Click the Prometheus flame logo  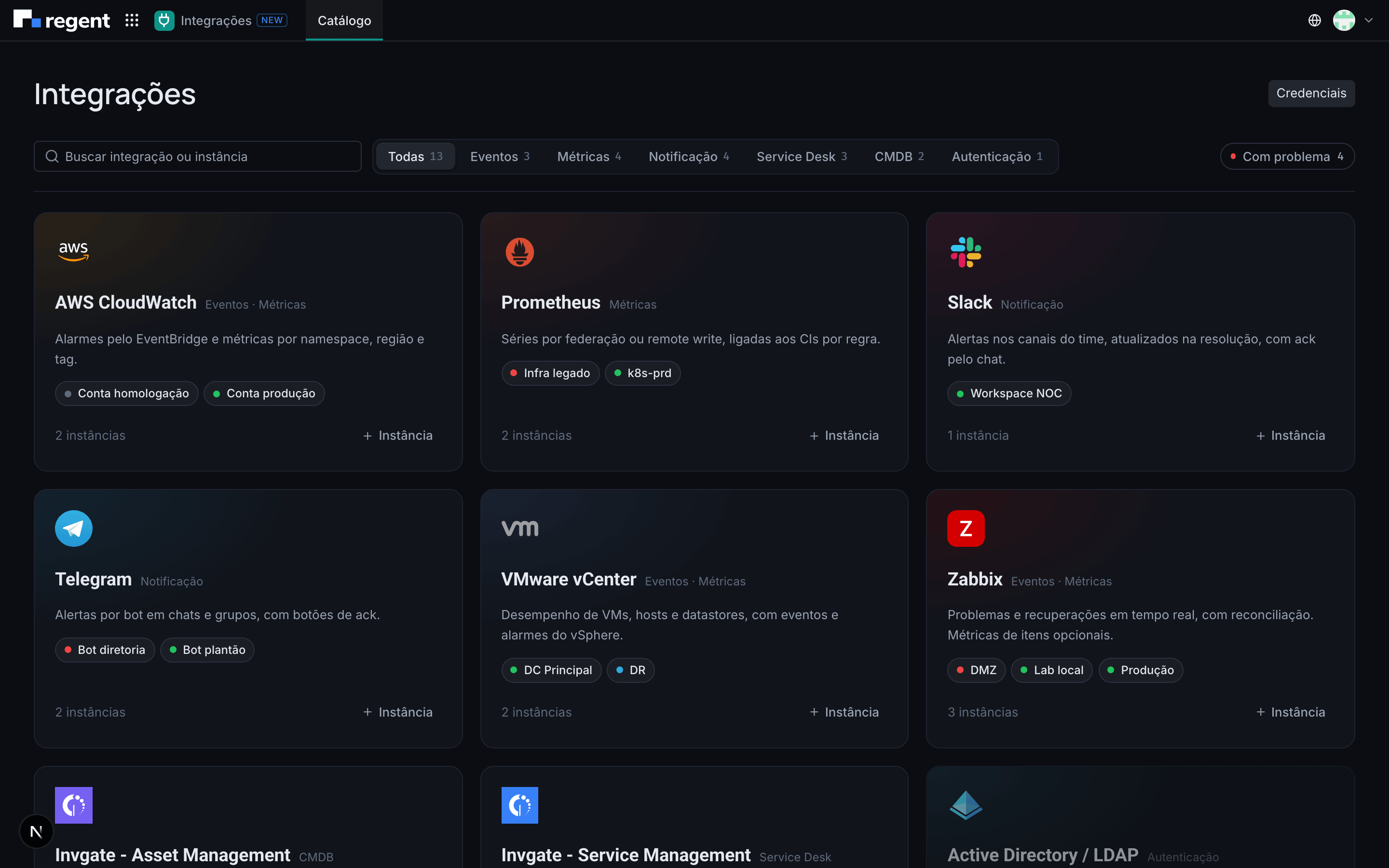pos(519,252)
